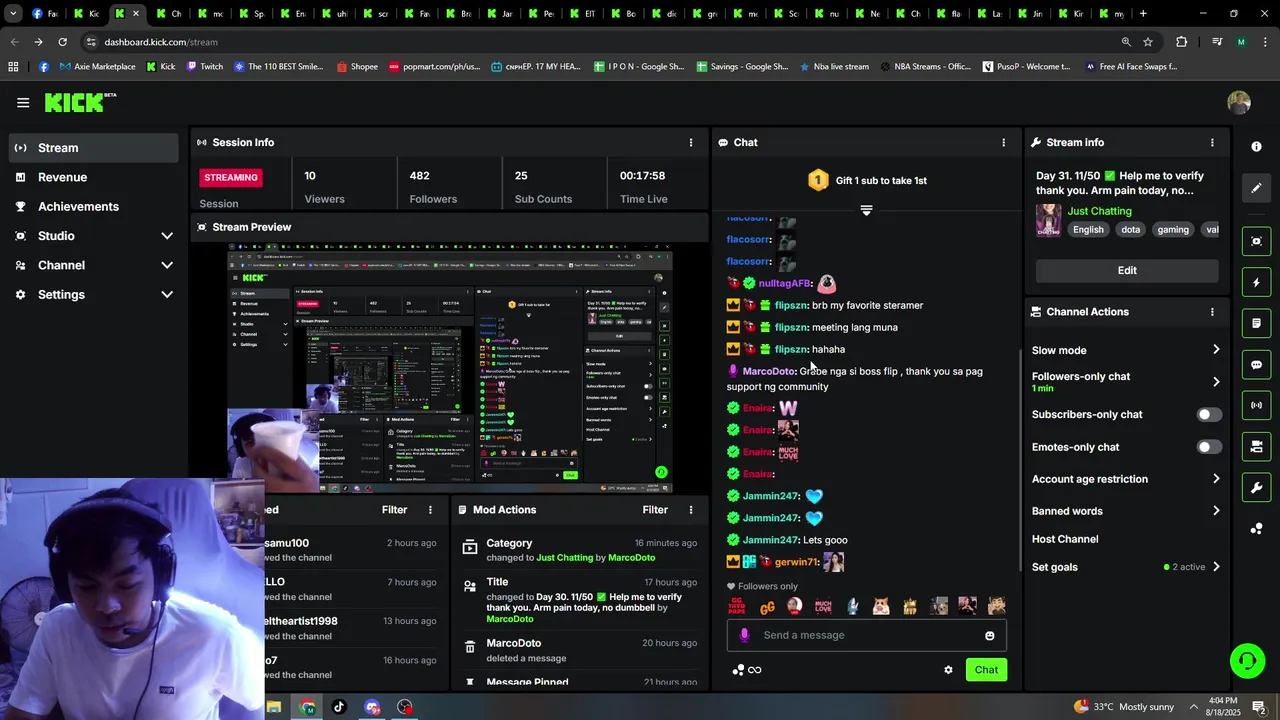The height and width of the screenshot is (720, 1280).
Task: Open Twitch bookmark in bookmarks bar
Action: (x=204, y=67)
